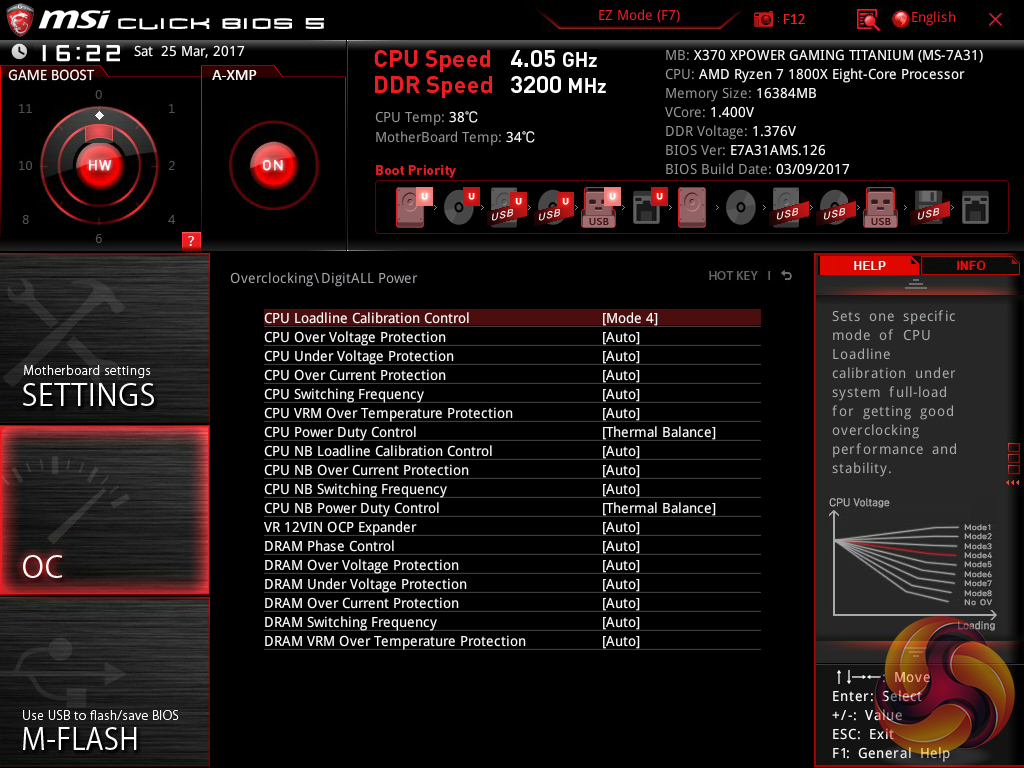Image resolution: width=1024 pixels, height=768 pixels.
Task: Toggle the GAME BOOST HW knob
Action: (99, 165)
